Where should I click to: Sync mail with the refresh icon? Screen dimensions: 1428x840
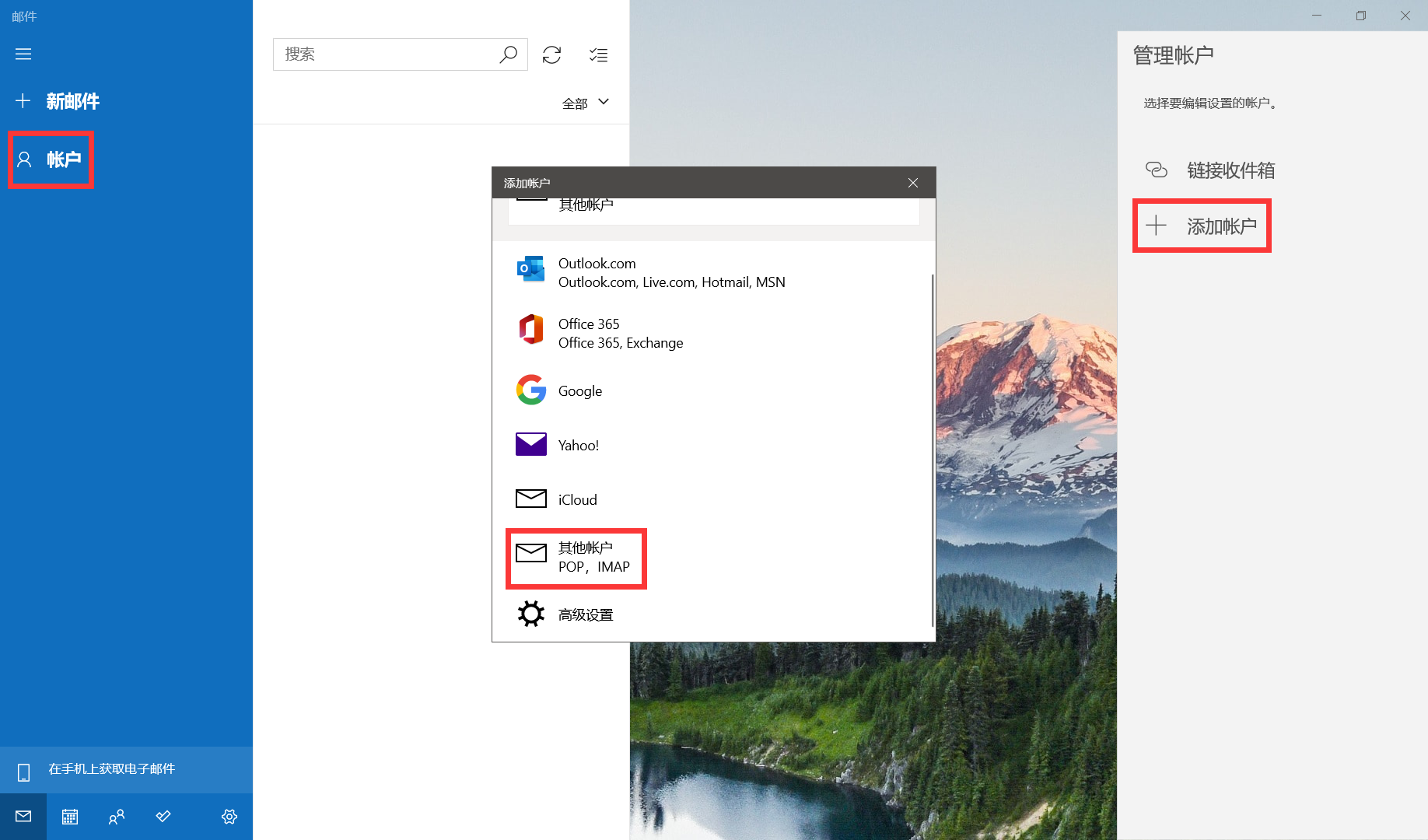552,54
